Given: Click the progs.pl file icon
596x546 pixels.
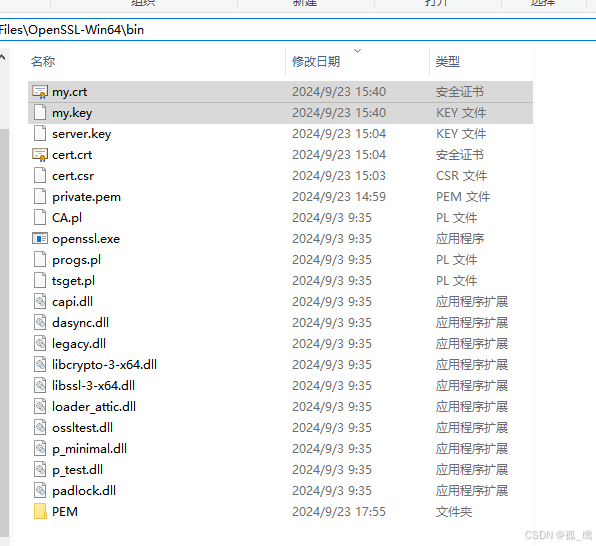Looking at the screenshot, I should click(x=40, y=260).
